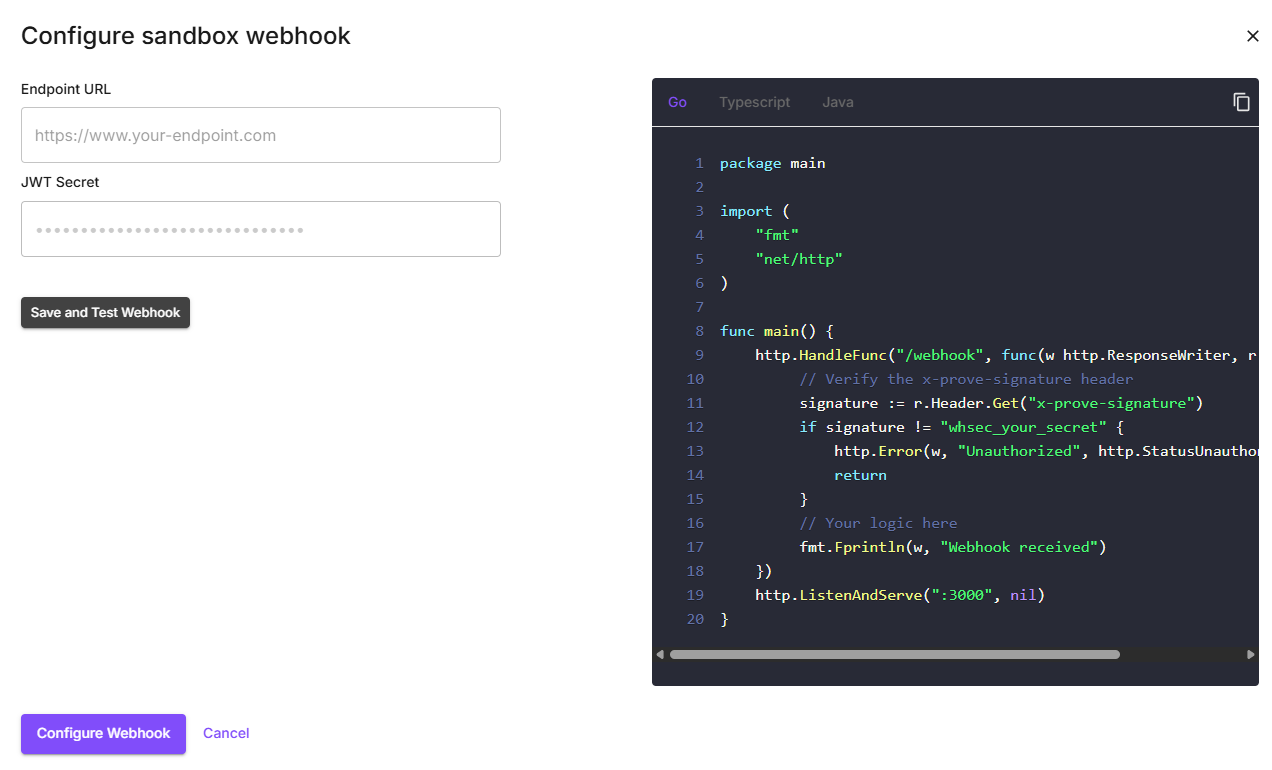1272x770 pixels.
Task: Click the right arrow of the code scrollbar
Action: pyautogui.click(x=1250, y=654)
